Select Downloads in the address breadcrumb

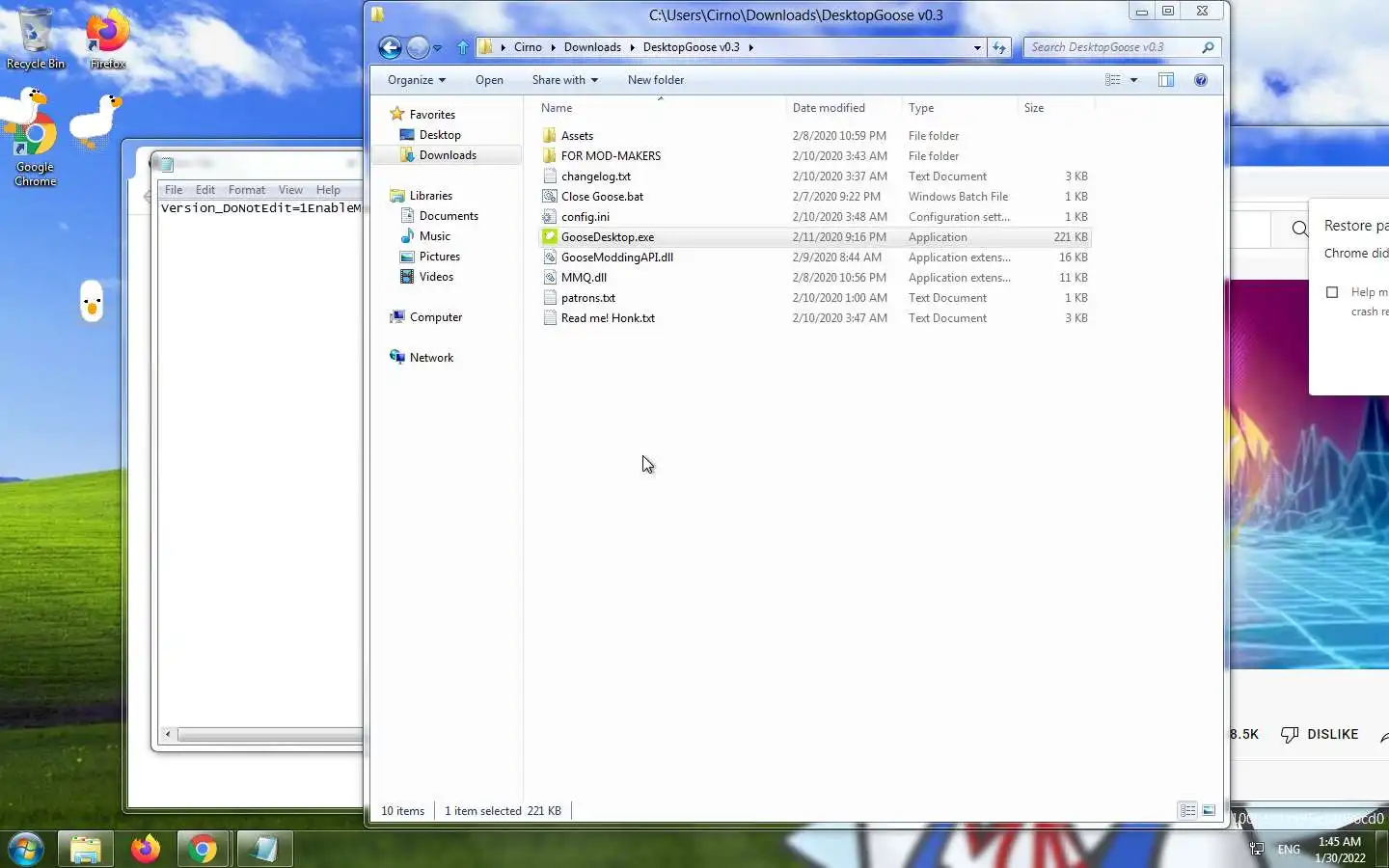(x=592, y=47)
